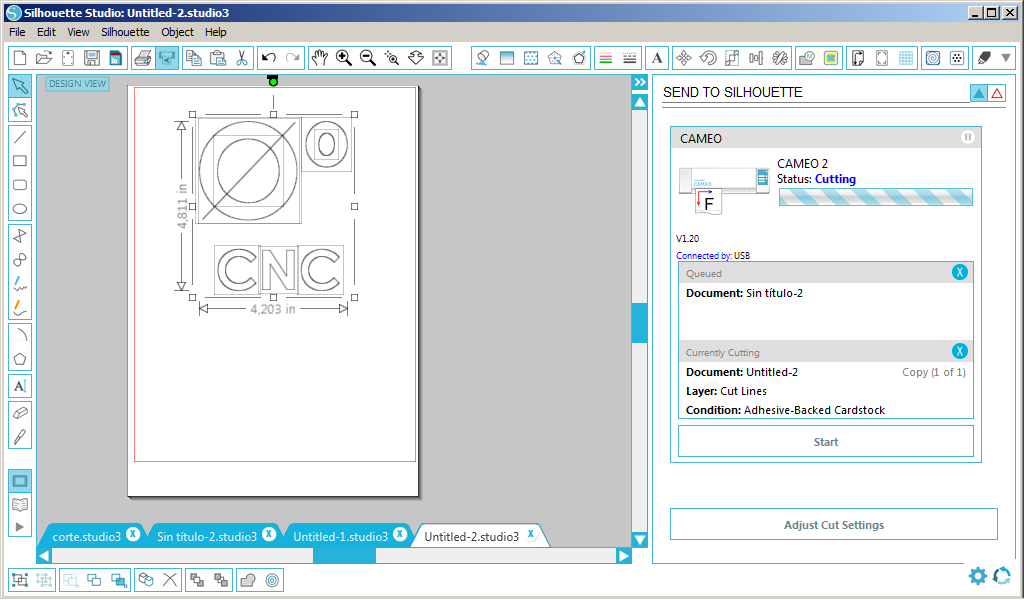The image size is (1024, 600).
Task: Expand the toolbar overflow arrow
Action: click(x=1006, y=58)
